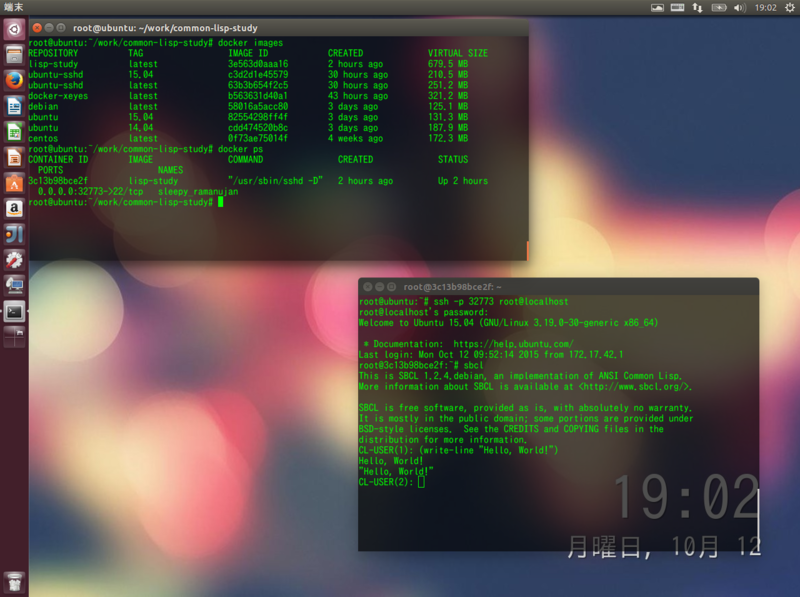The image size is (800, 597).
Task: Open the keyboard input method indicator
Action: point(677,7)
